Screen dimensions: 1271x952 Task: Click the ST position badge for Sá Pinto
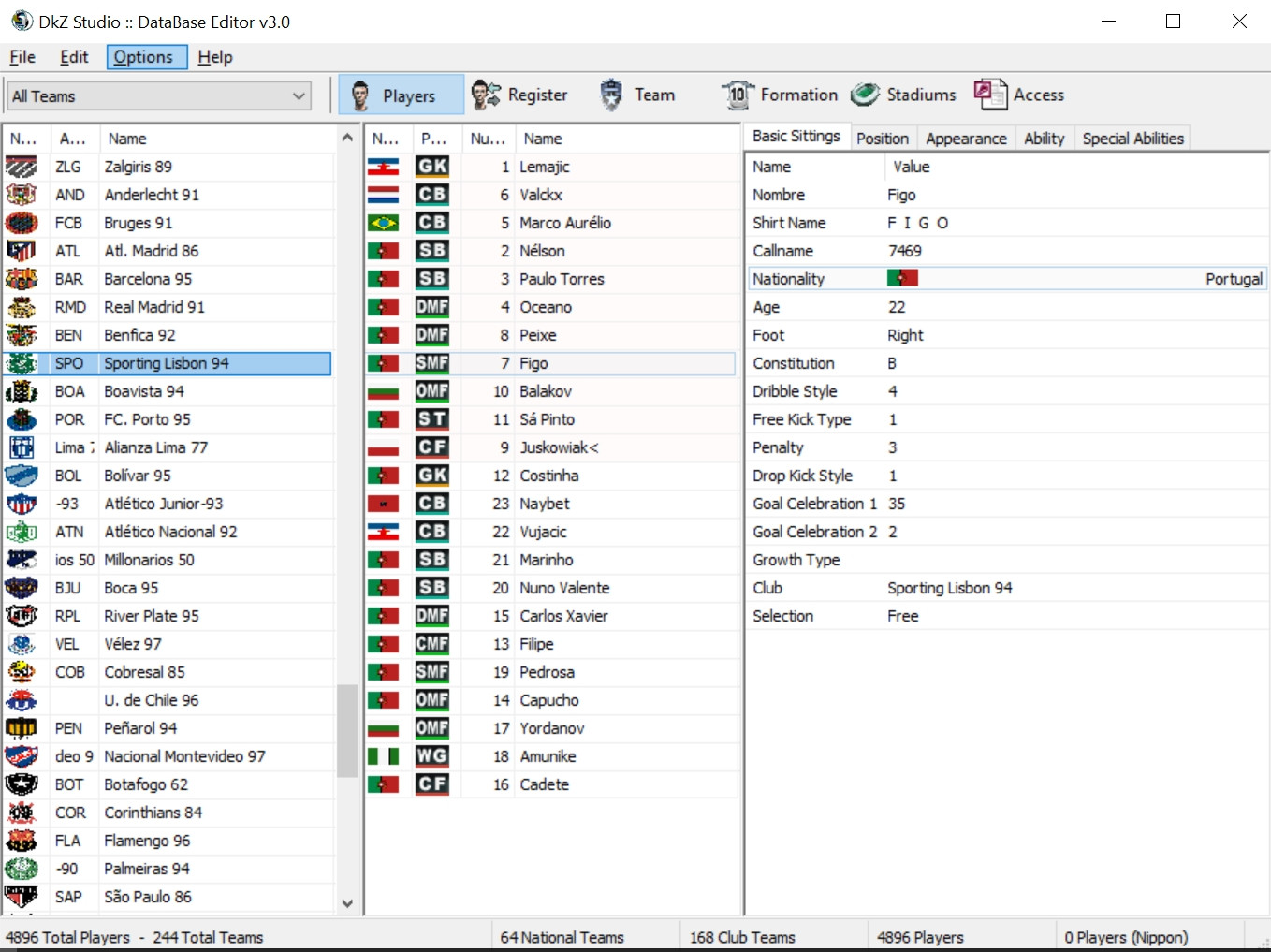click(432, 419)
